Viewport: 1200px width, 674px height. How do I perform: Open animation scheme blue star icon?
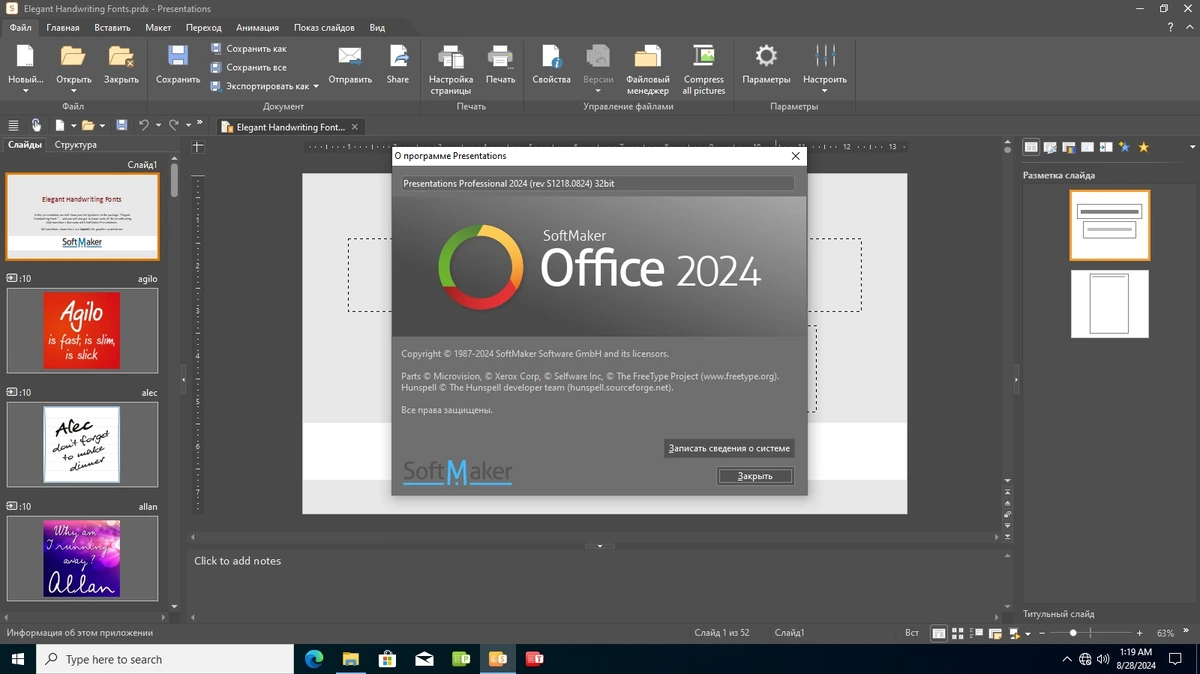coord(1124,147)
